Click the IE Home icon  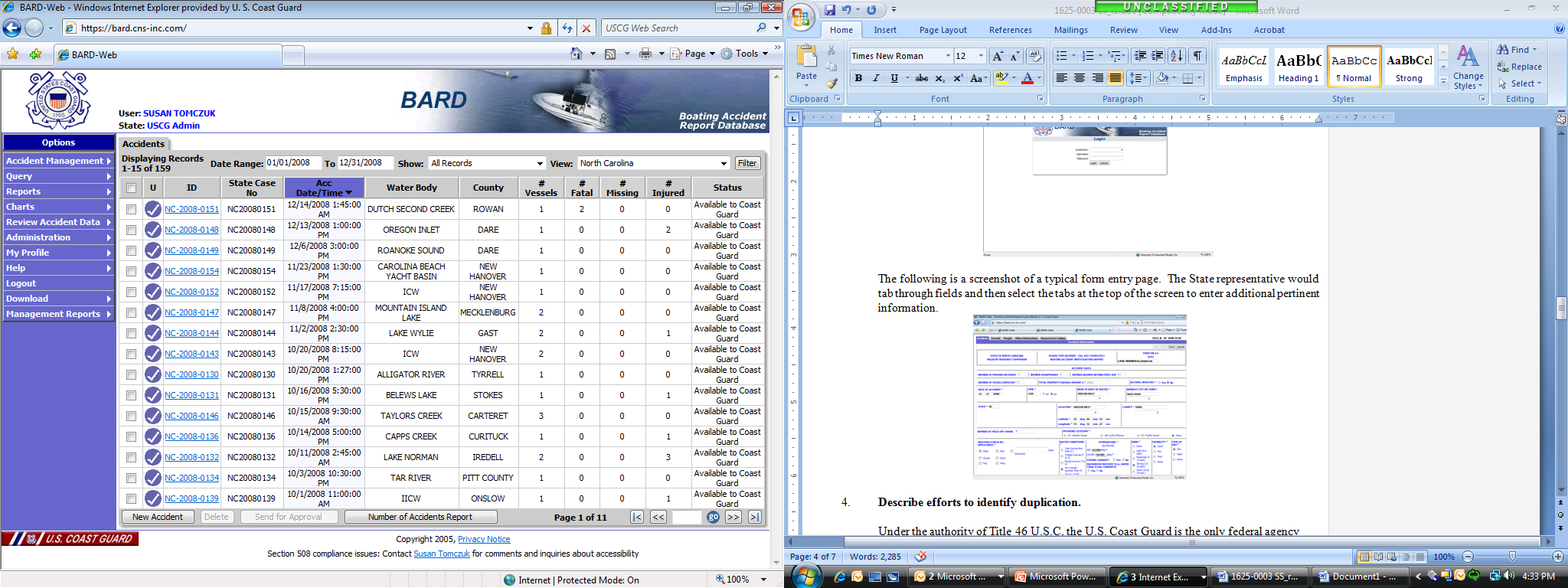click(x=577, y=54)
